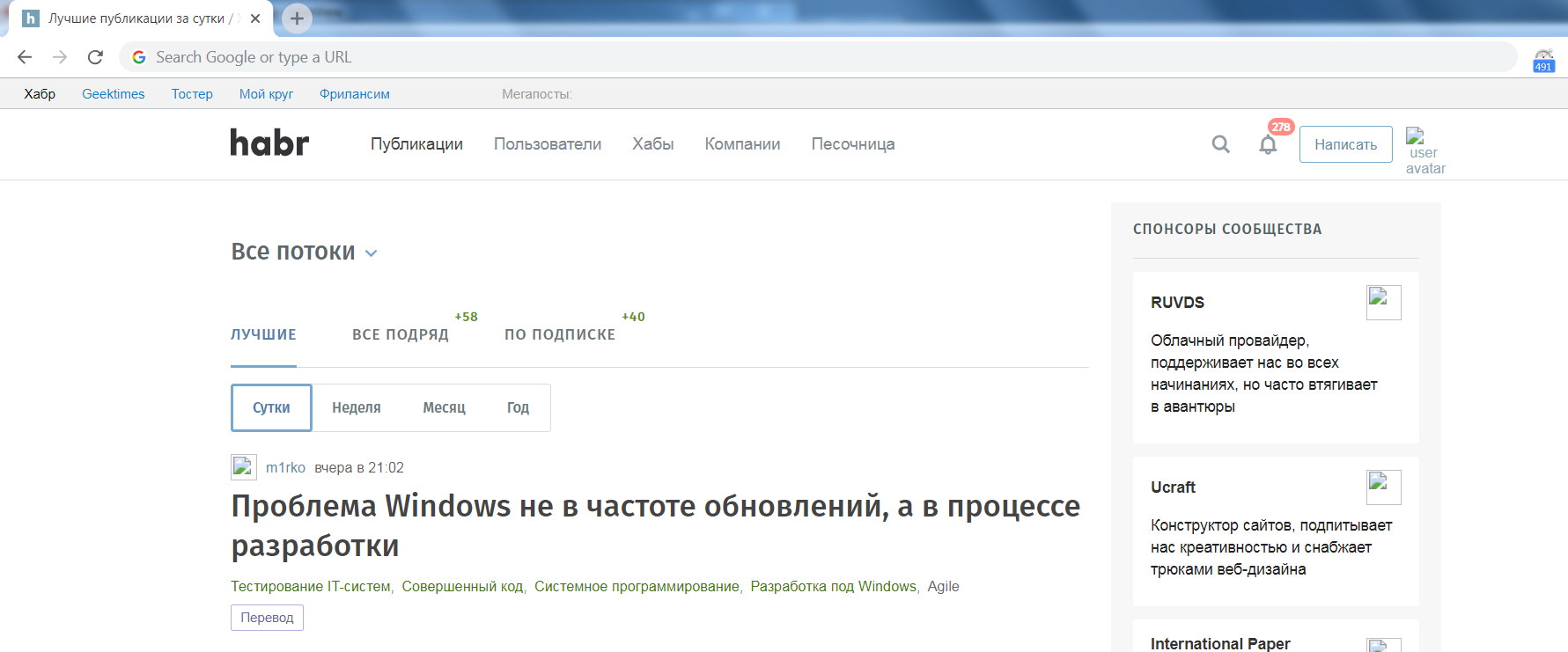
Task: Open article Проблема Windows не в частоте обновлений
Action: pos(656,525)
